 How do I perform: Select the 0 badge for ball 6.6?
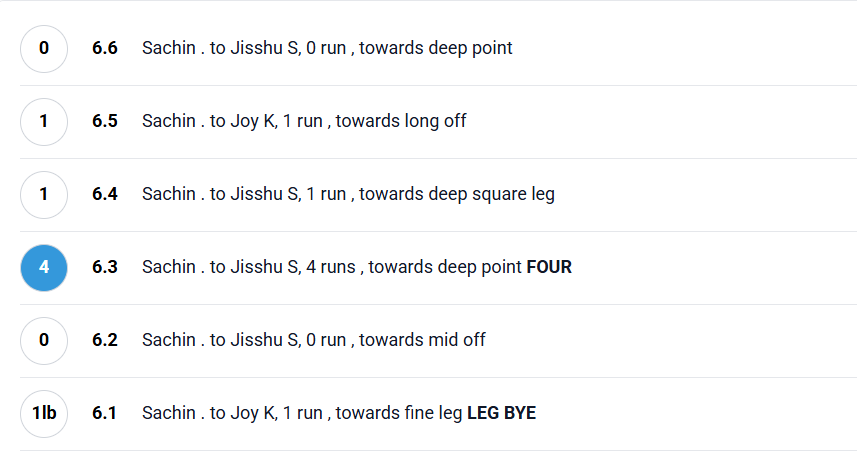tap(44, 48)
